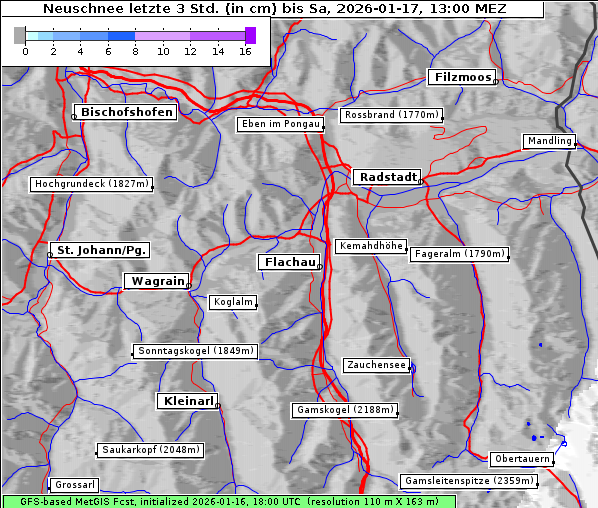The image size is (598, 508).
Task: Click the Bischofshofen location marker circle
Action: coord(74,117)
